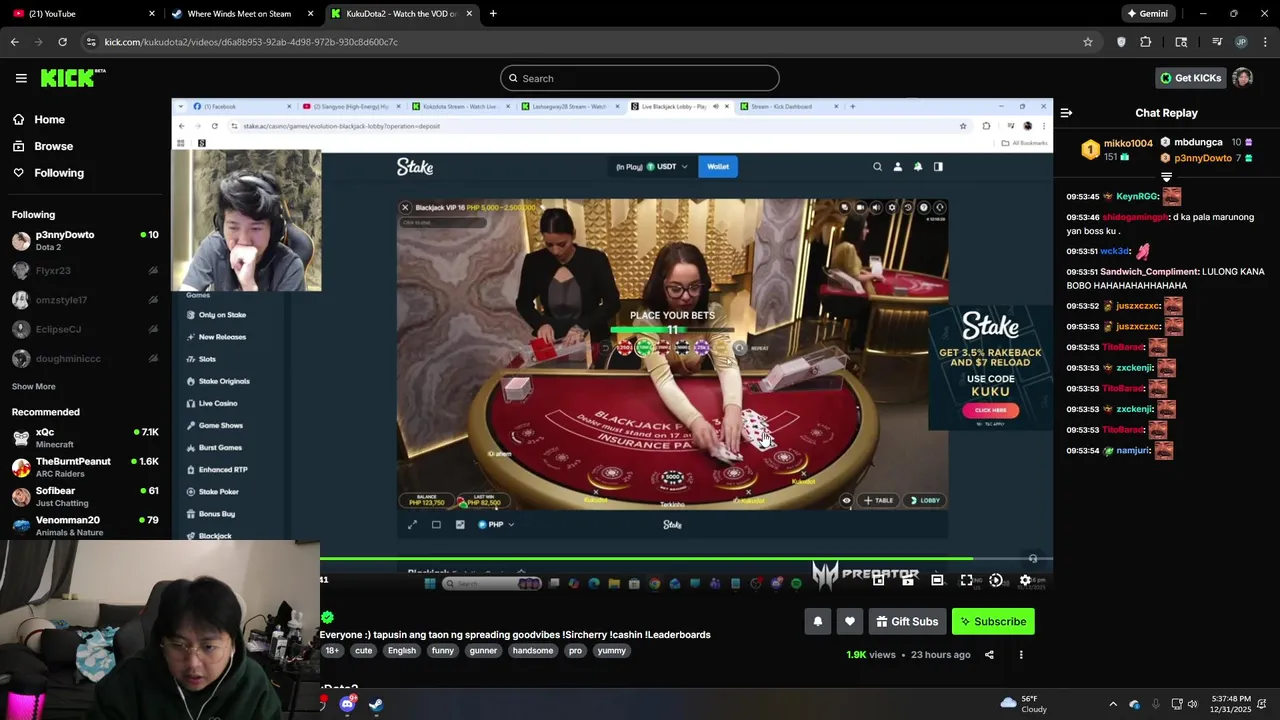Enter fullscreen video mode

click(966, 580)
